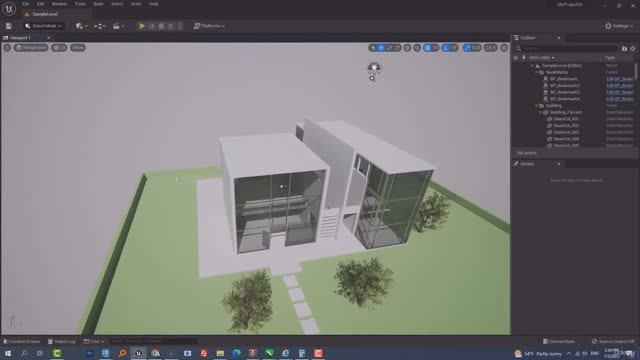Select the Translate tool in viewport
This screenshot has width=640, height=360.
(x=381, y=48)
